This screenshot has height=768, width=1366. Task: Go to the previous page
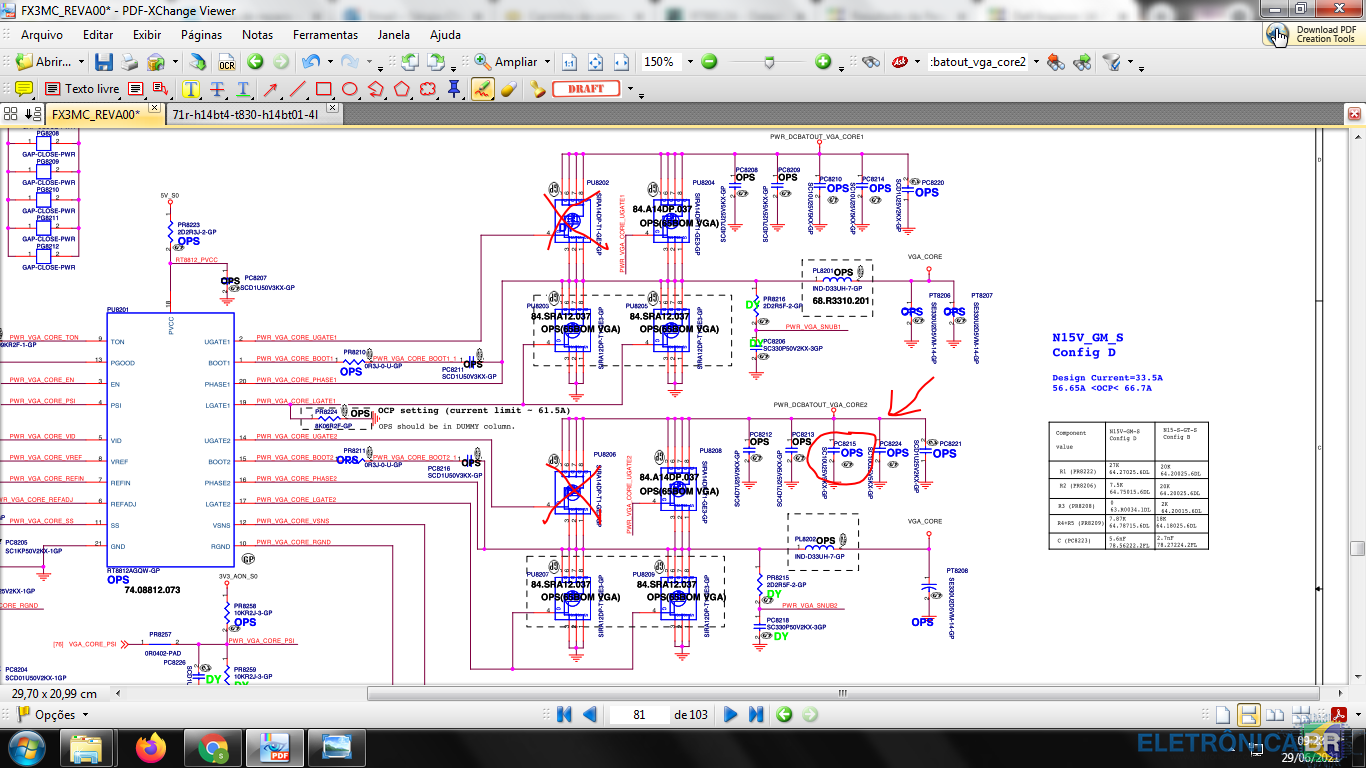[x=589, y=715]
